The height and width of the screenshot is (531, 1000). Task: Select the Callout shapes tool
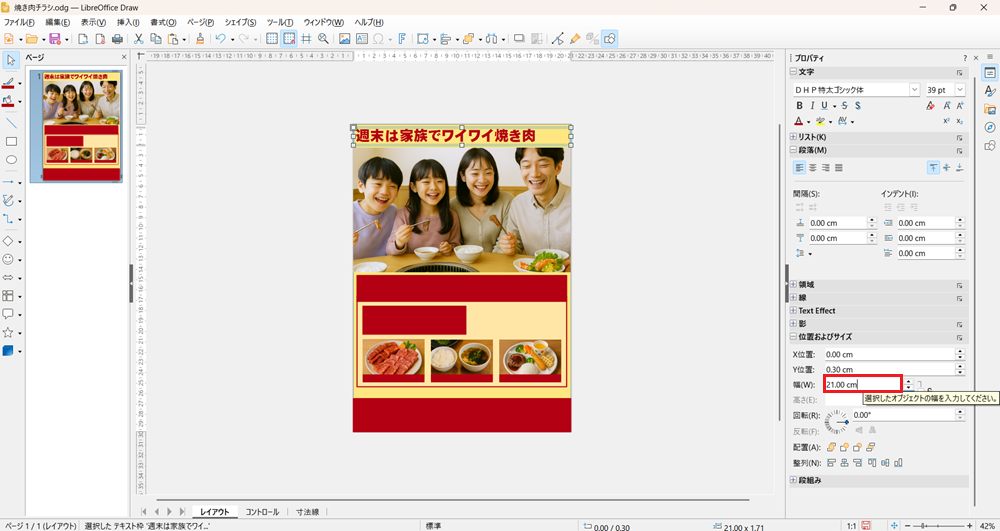click(8, 314)
